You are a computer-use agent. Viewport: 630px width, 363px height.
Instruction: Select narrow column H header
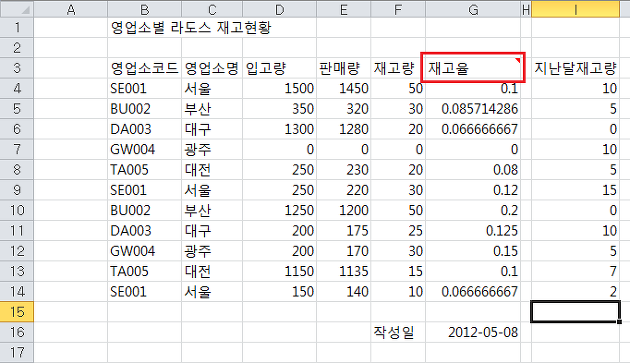[x=526, y=9]
